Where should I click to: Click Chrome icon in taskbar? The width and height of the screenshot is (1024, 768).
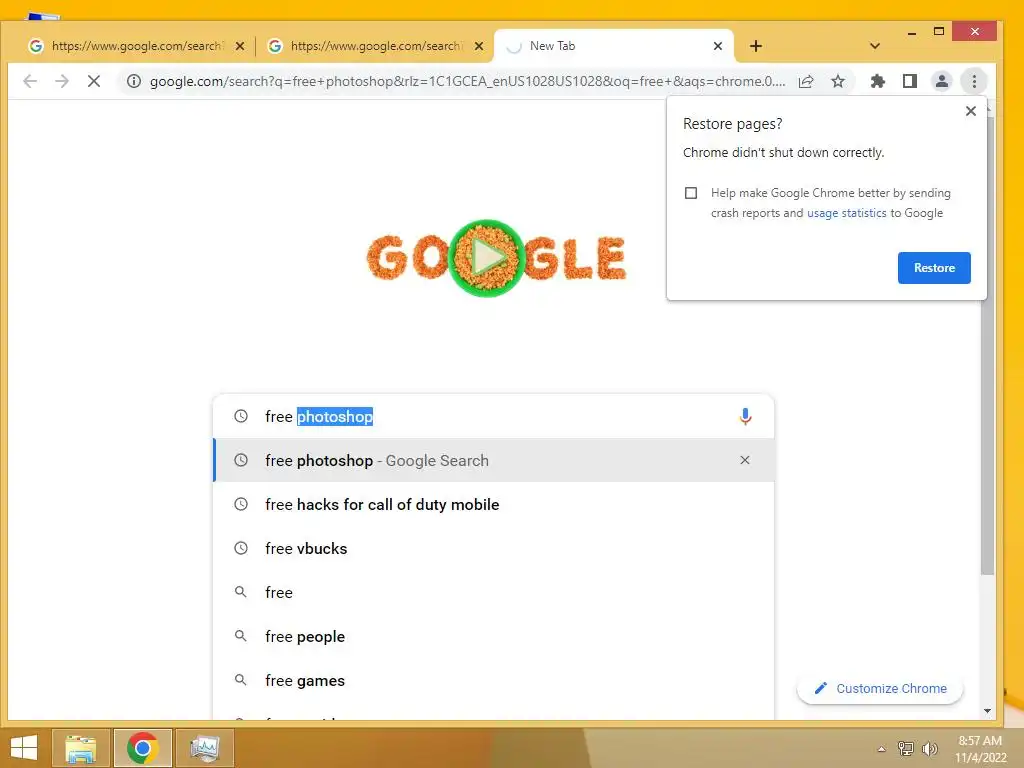142,748
